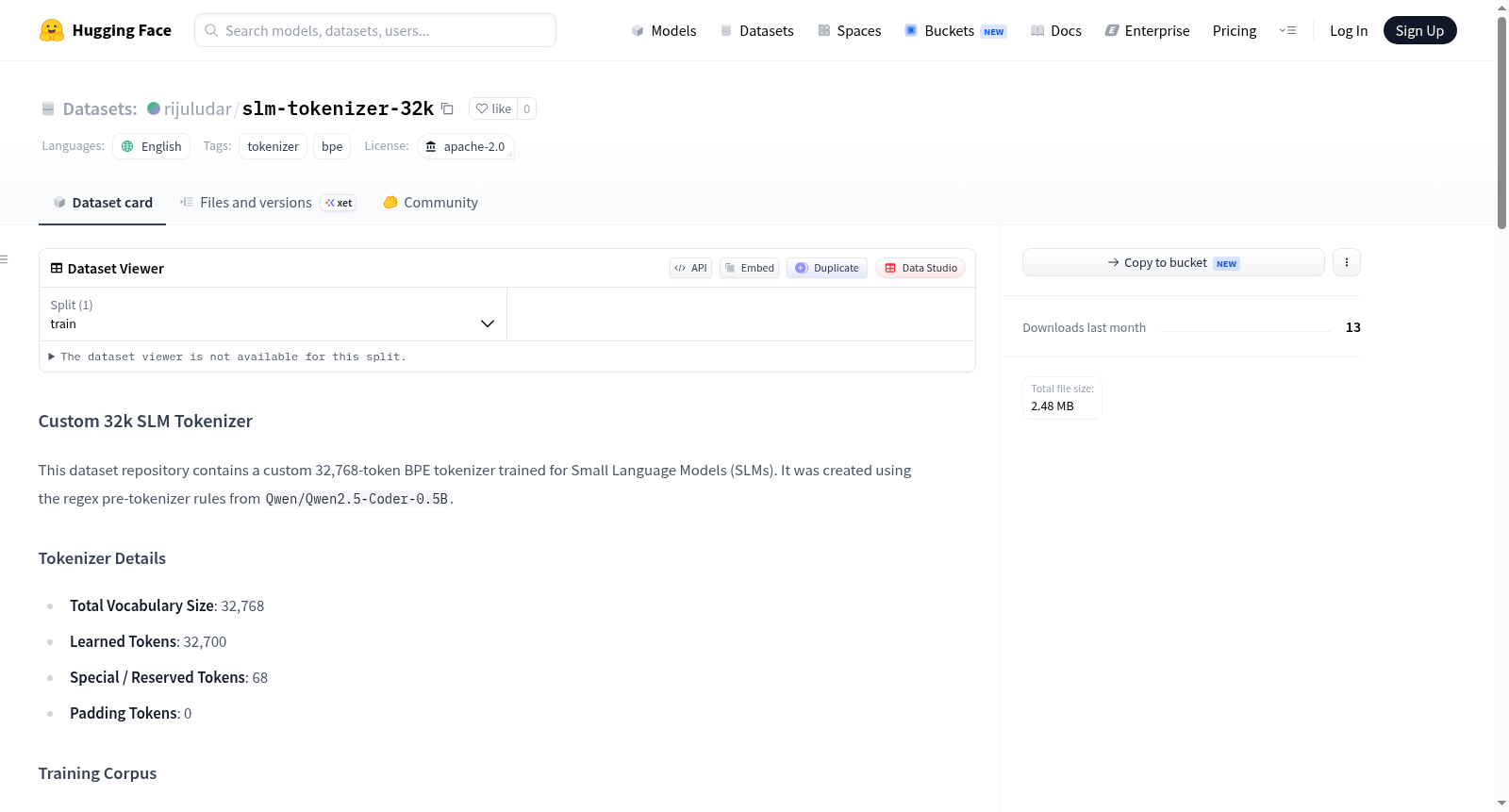
Task: Click the Sign Up button
Action: [1419, 30]
